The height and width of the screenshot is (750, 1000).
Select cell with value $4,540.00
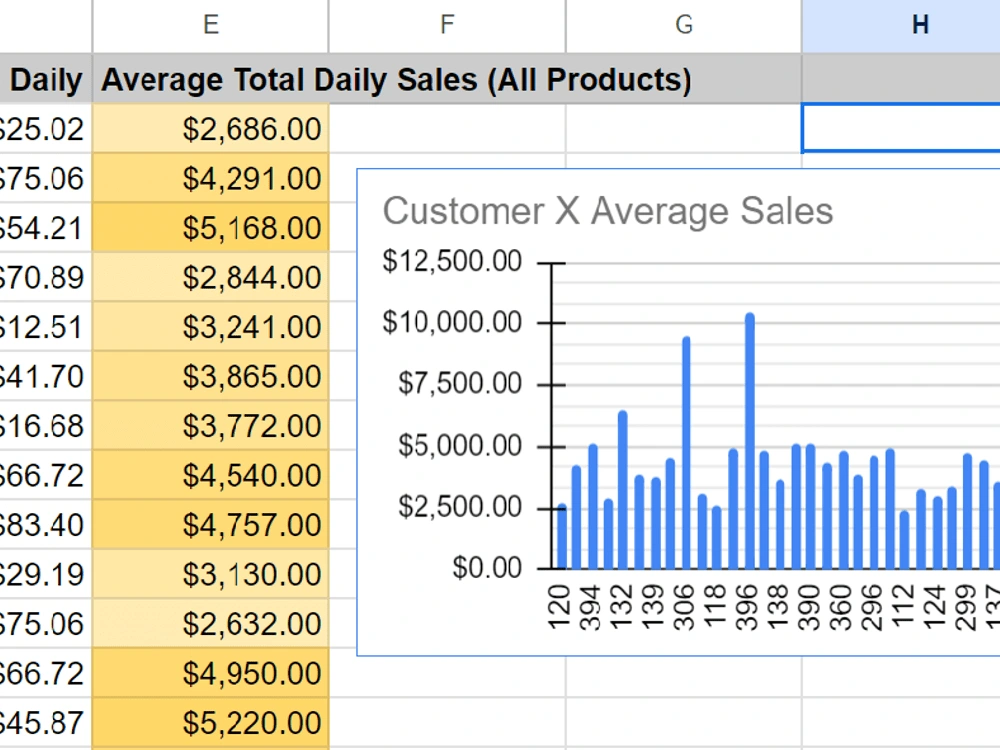[210, 475]
